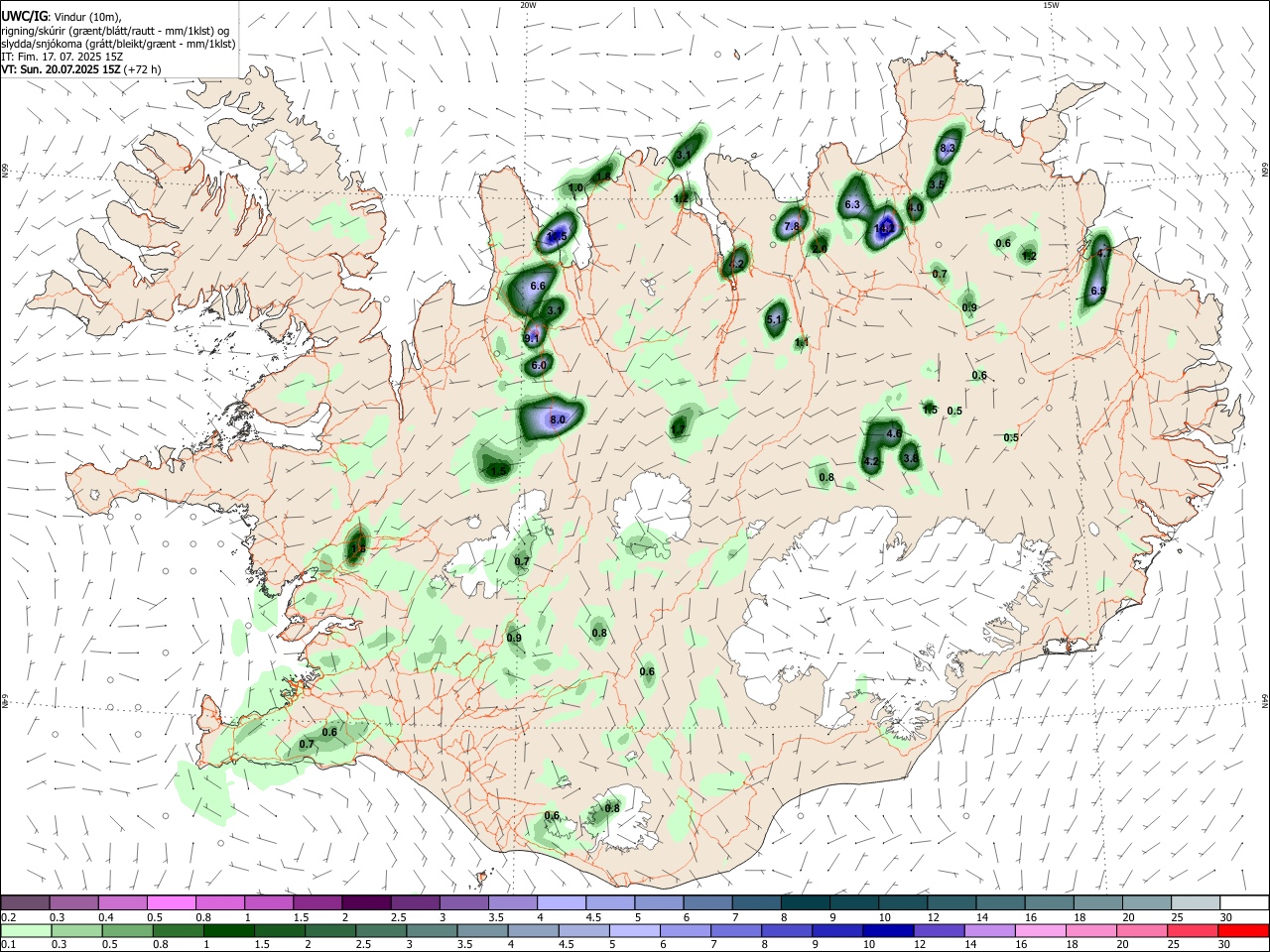This screenshot has width=1270, height=952.
Task: Click the 14.1 precipitation value on the map
Action: pyautogui.click(x=884, y=228)
